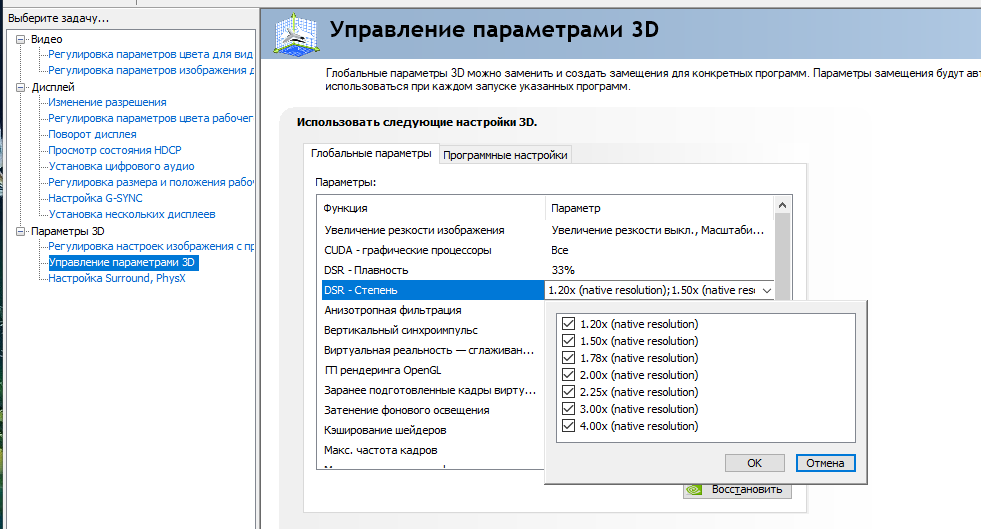Viewport: 981px width, 529px height.
Task: Select Заранее подготовленные кадры виртуальной реальности row
Action: (433, 390)
